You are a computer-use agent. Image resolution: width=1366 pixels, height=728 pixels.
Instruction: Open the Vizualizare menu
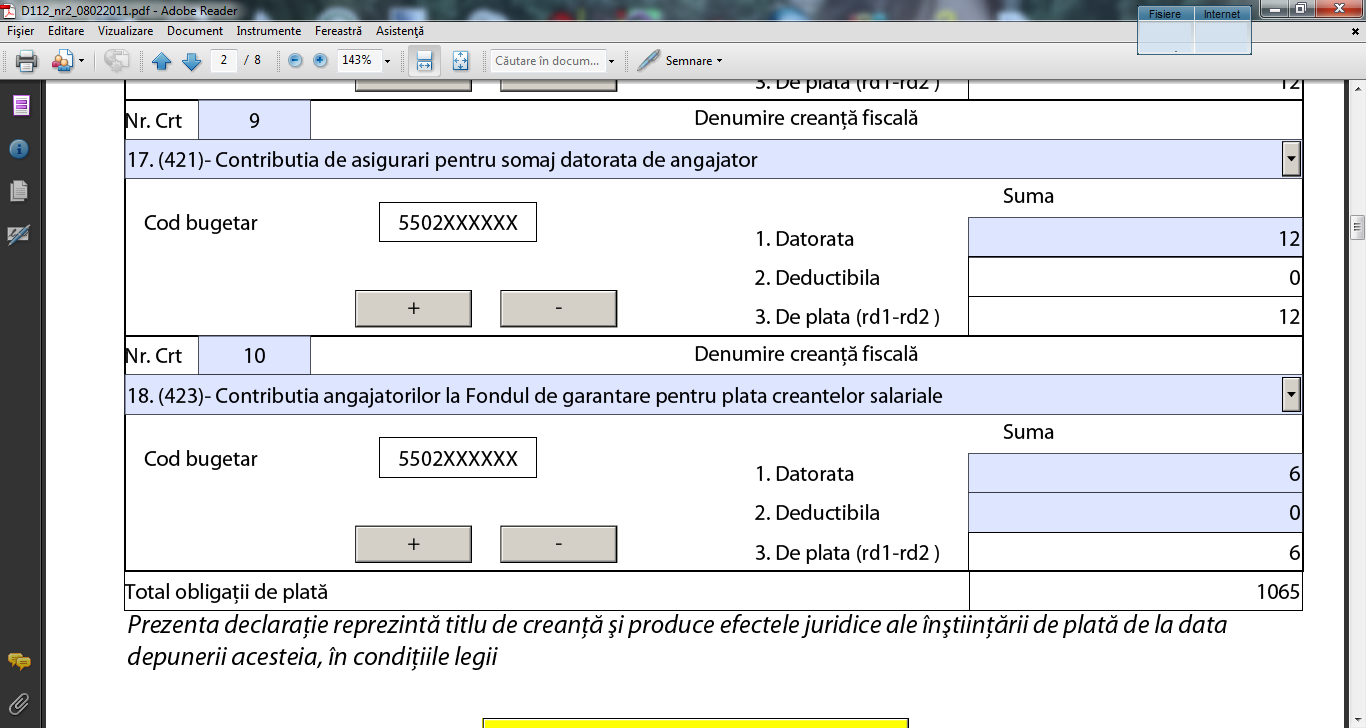126,31
